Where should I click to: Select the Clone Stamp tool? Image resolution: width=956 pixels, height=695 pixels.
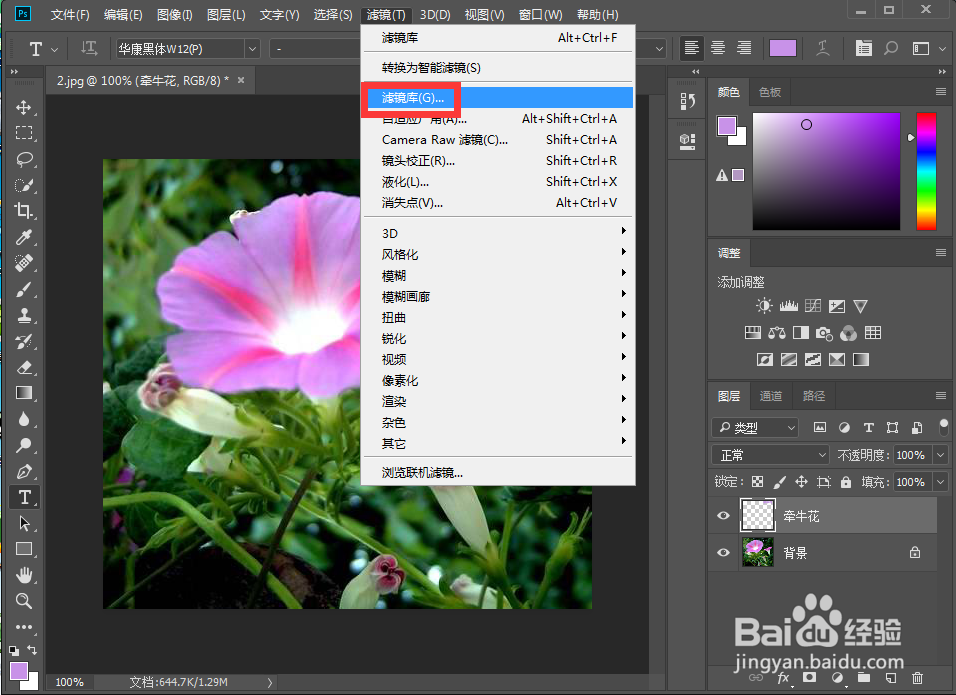pyautogui.click(x=24, y=315)
